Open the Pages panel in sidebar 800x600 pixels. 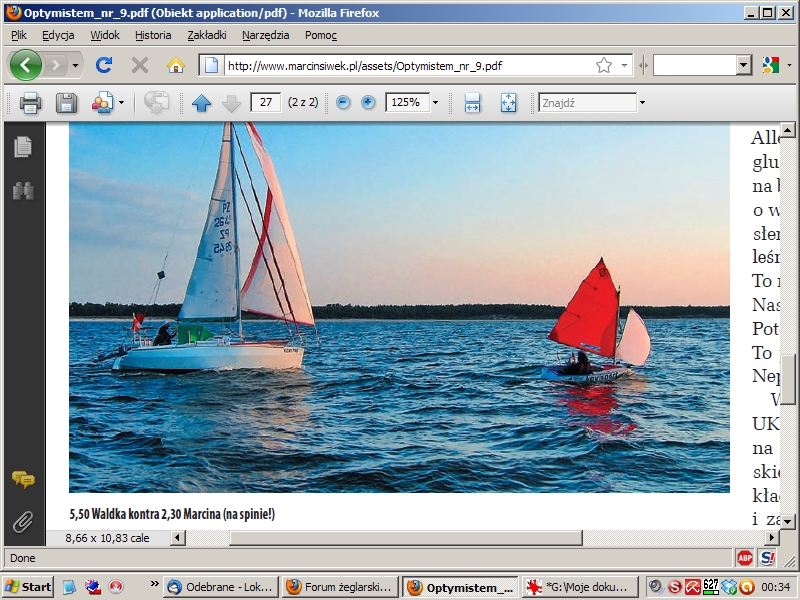pyautogui.click(x=22, y=147)
